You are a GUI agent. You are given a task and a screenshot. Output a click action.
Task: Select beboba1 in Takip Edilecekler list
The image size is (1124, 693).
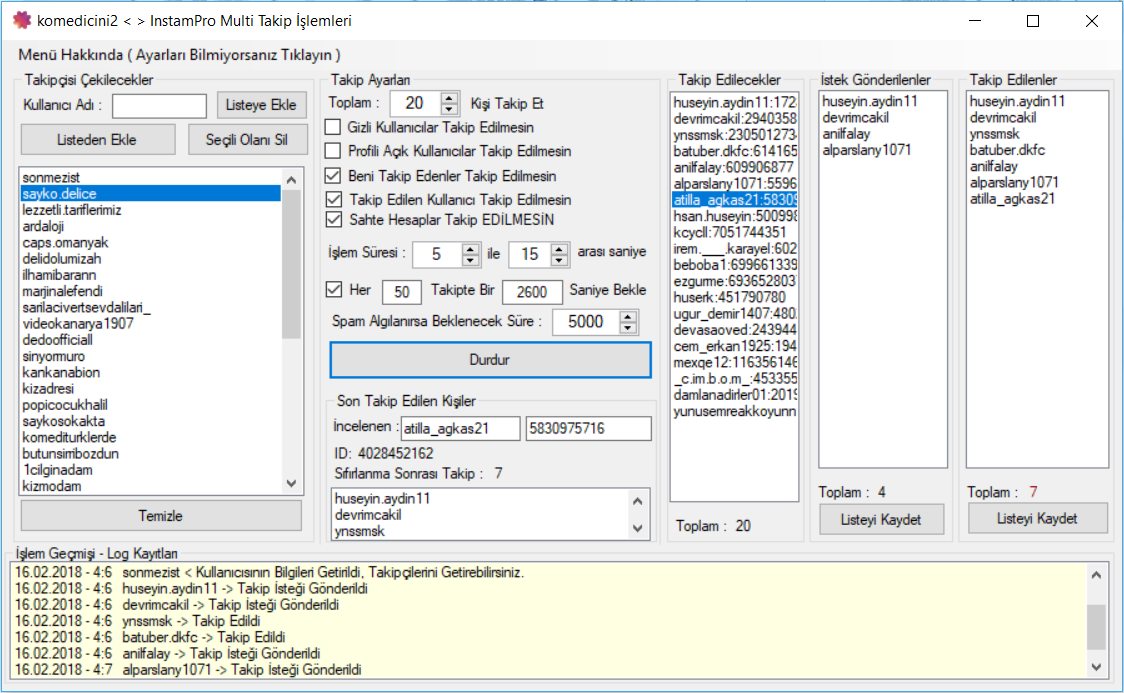pos(735,265)
